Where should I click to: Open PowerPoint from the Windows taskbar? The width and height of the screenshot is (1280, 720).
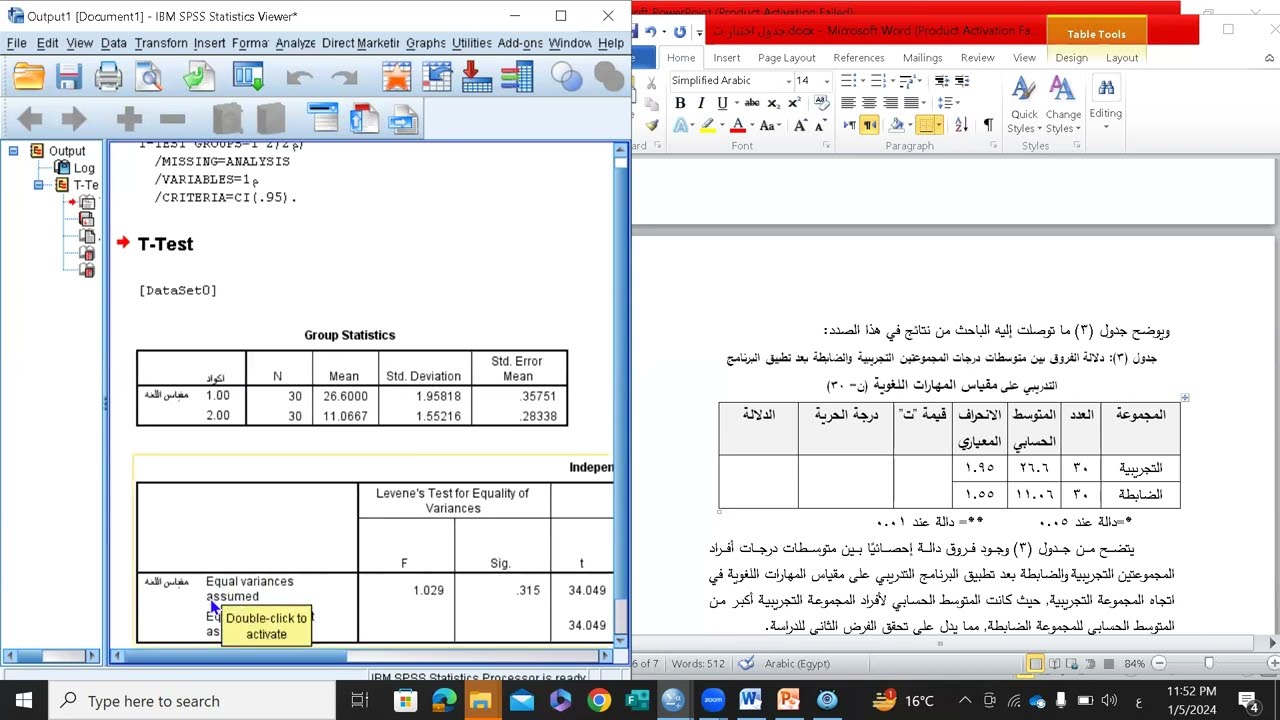[788, 701]
